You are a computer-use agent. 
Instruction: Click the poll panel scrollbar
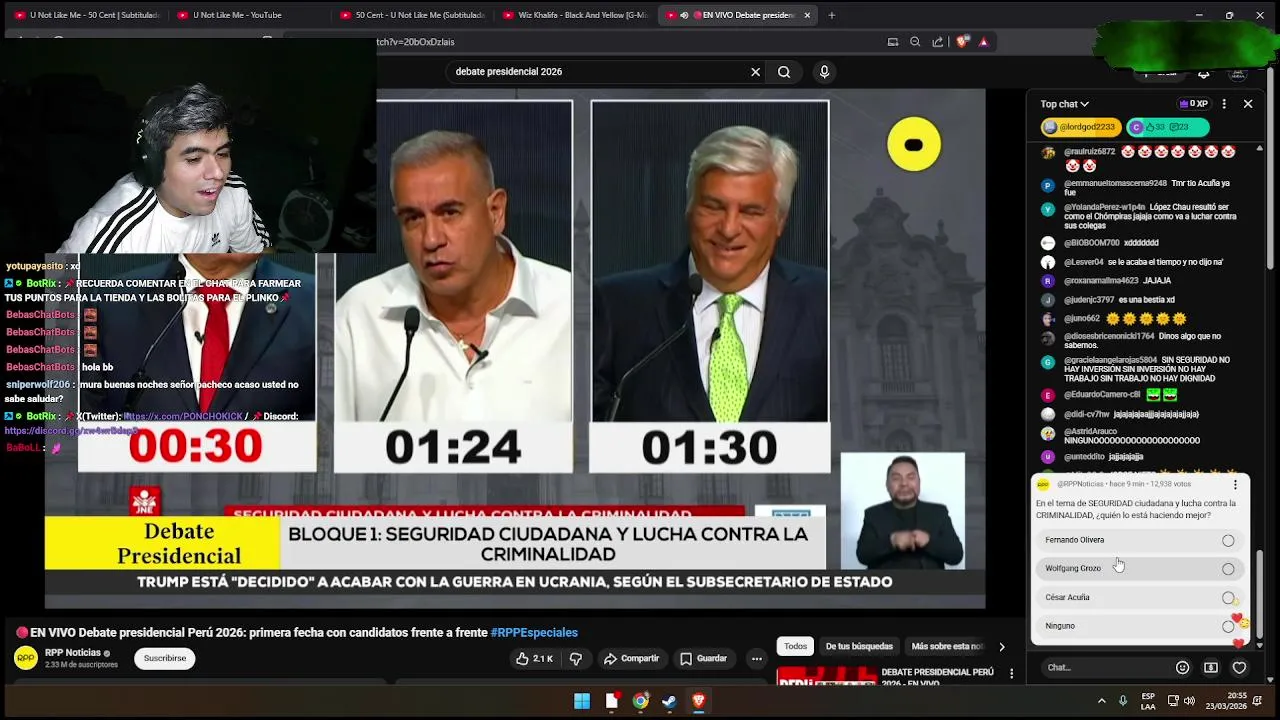point(1259,595)
